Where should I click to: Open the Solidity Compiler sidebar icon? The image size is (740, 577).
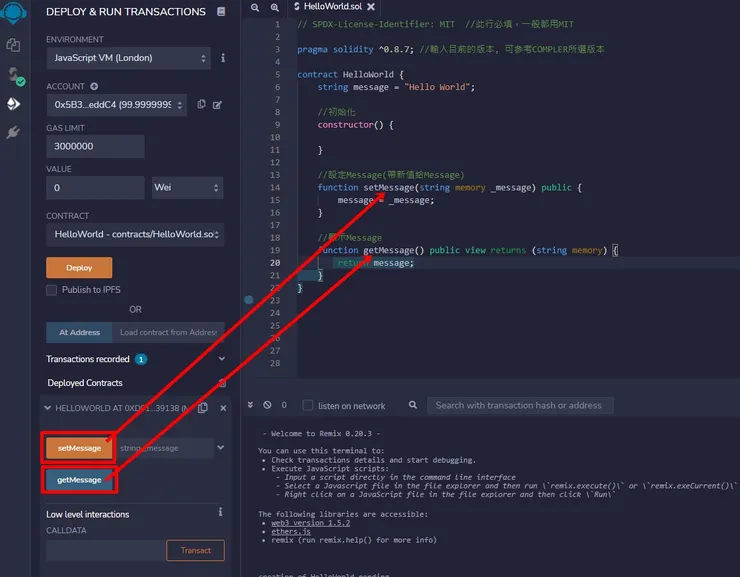[x=15, y=75]
